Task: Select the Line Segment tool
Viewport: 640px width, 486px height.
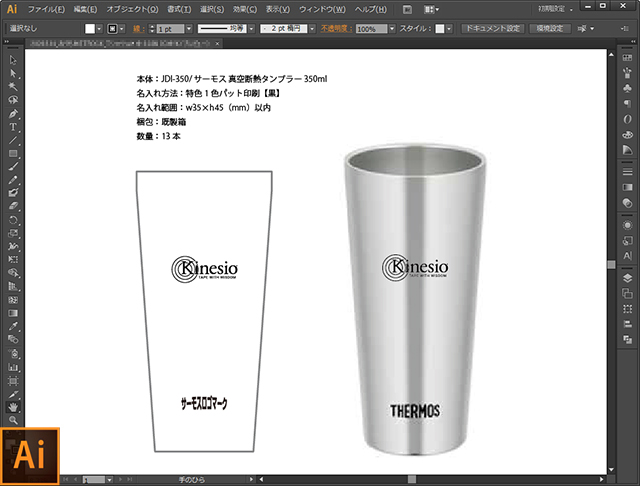Action: [13, 140]
